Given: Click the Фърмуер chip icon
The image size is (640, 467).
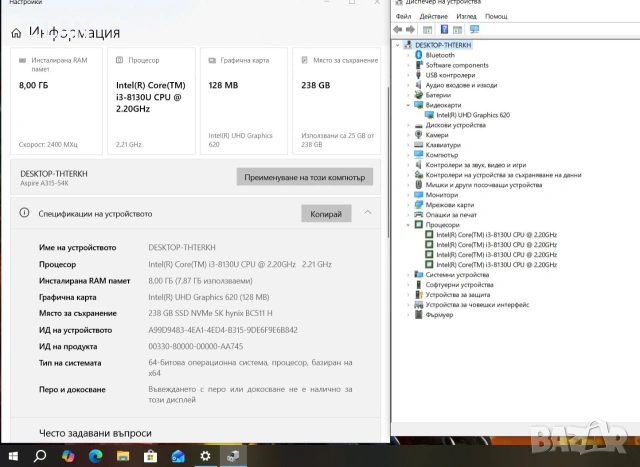Looking at the screenshot, I should (418, 314).
